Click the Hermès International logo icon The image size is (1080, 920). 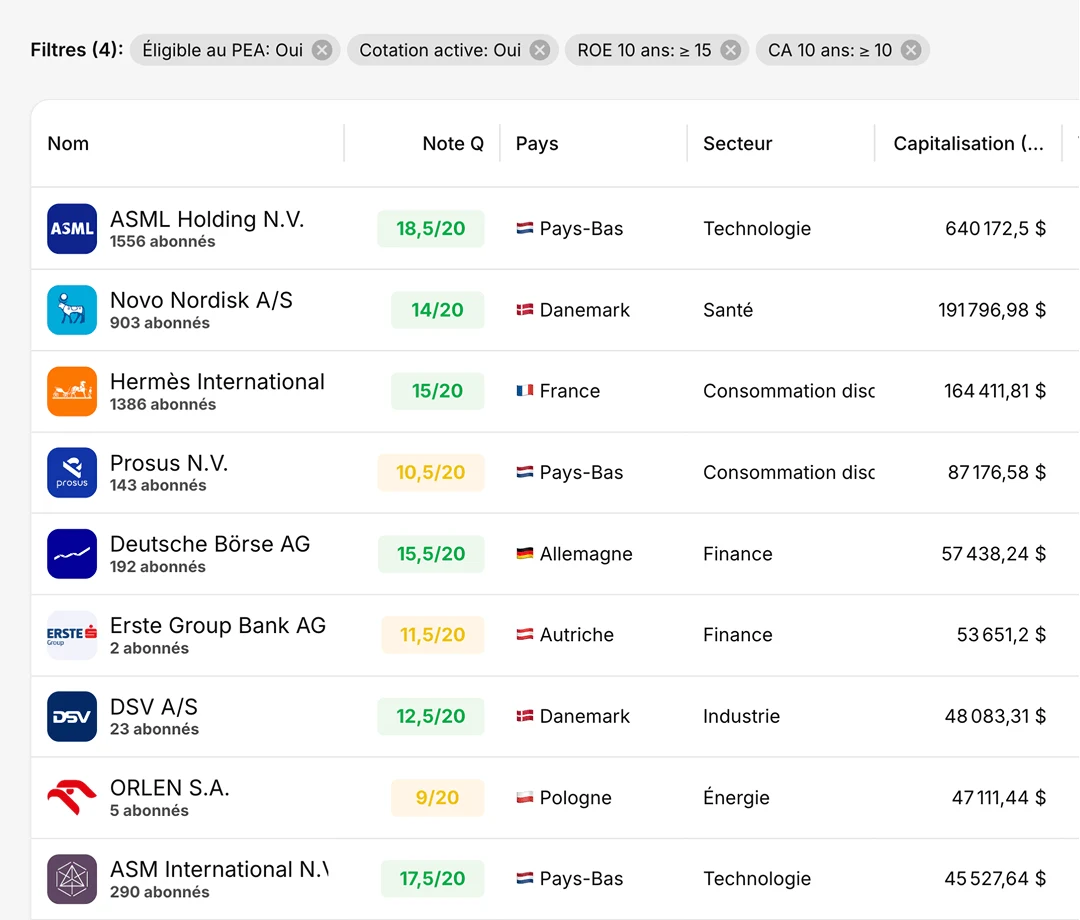pyautogui.click(x=72, y=391)
